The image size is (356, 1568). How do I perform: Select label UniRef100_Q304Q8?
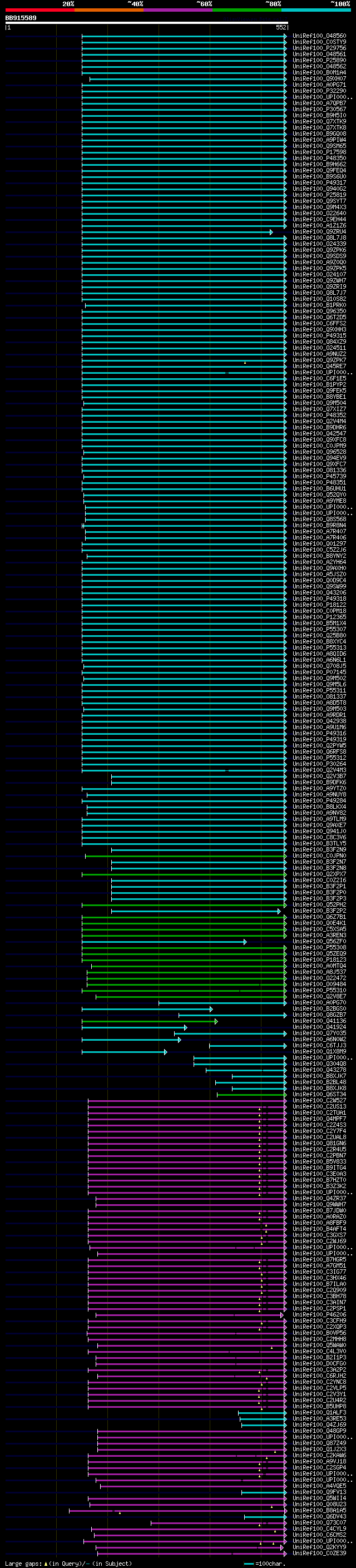(x=319, y=1064)
